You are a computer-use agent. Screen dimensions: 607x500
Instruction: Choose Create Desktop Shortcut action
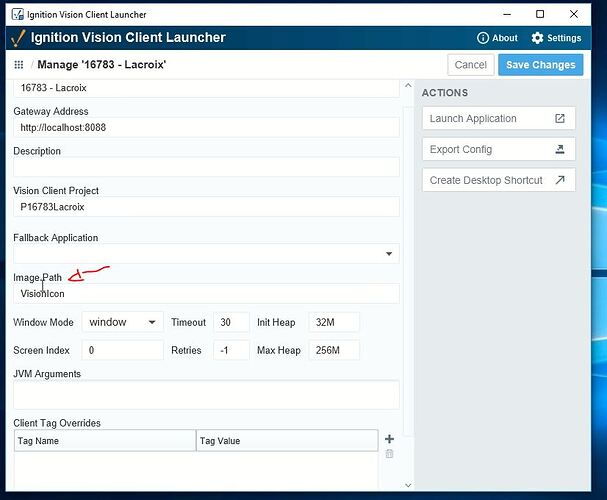pos(499,180)
